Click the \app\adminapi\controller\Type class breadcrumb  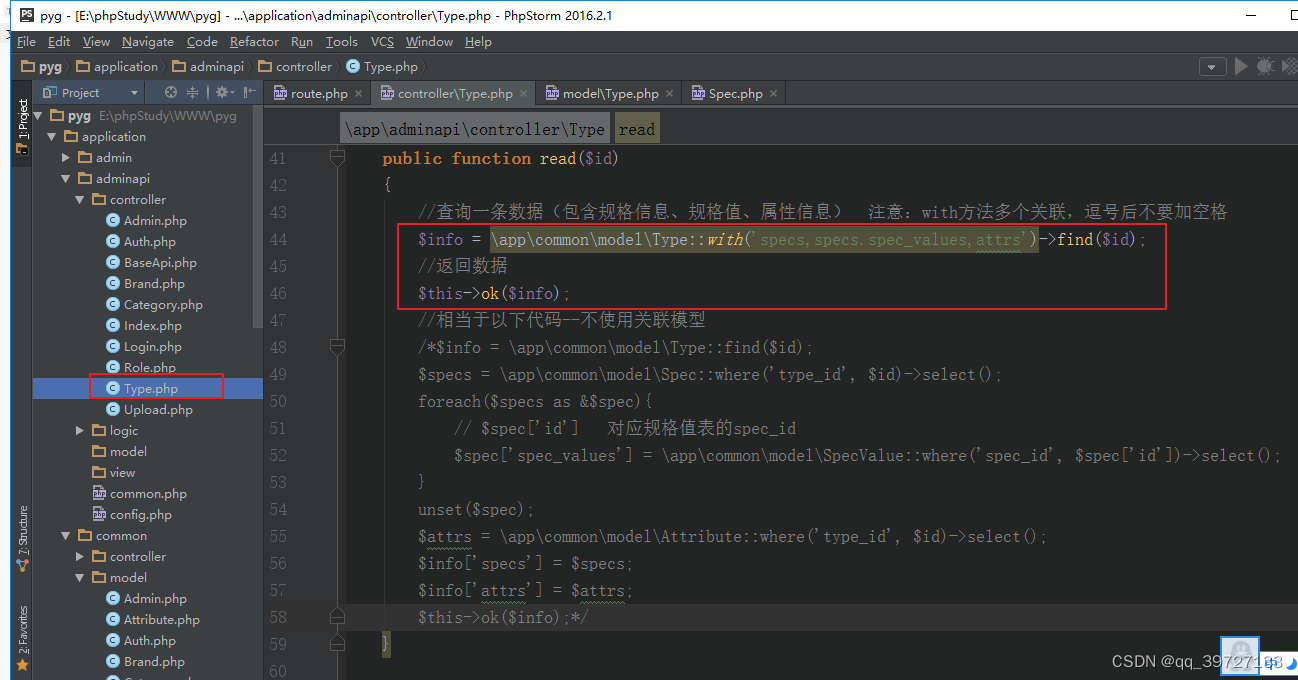(475, 129)
